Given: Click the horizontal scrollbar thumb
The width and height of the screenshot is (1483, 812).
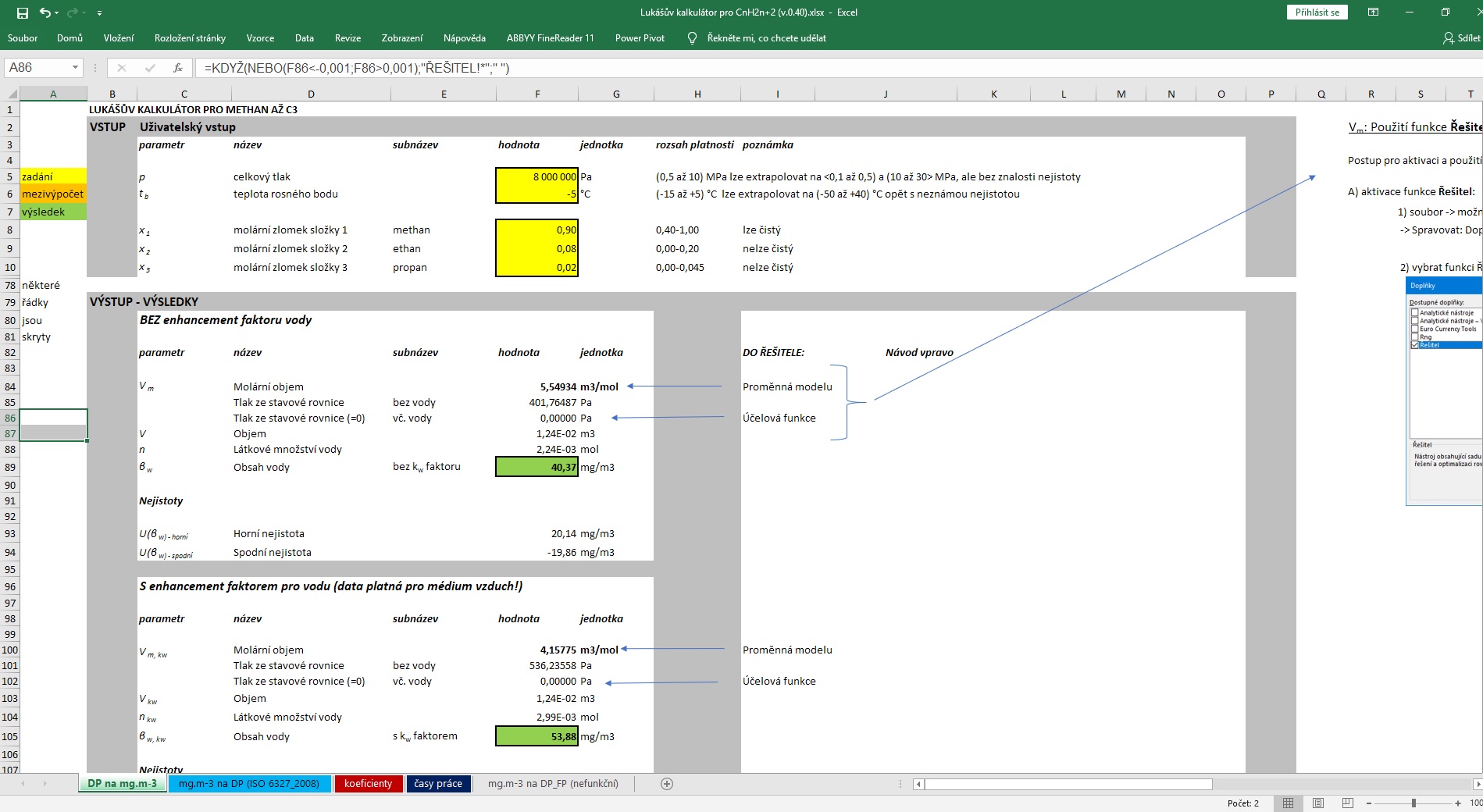Looking at the screenshot, I should tap(1068, 784).
